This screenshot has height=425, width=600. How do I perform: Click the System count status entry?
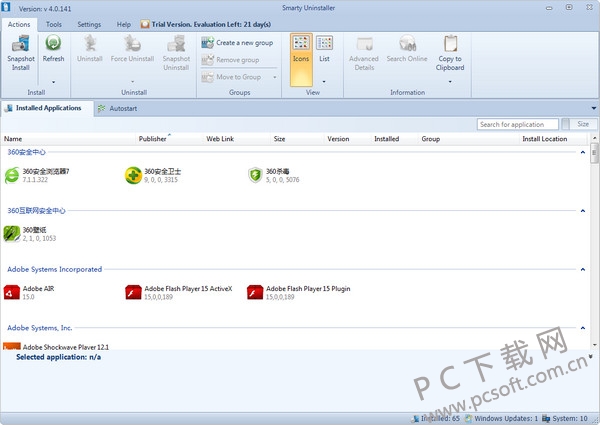point(565,418)
